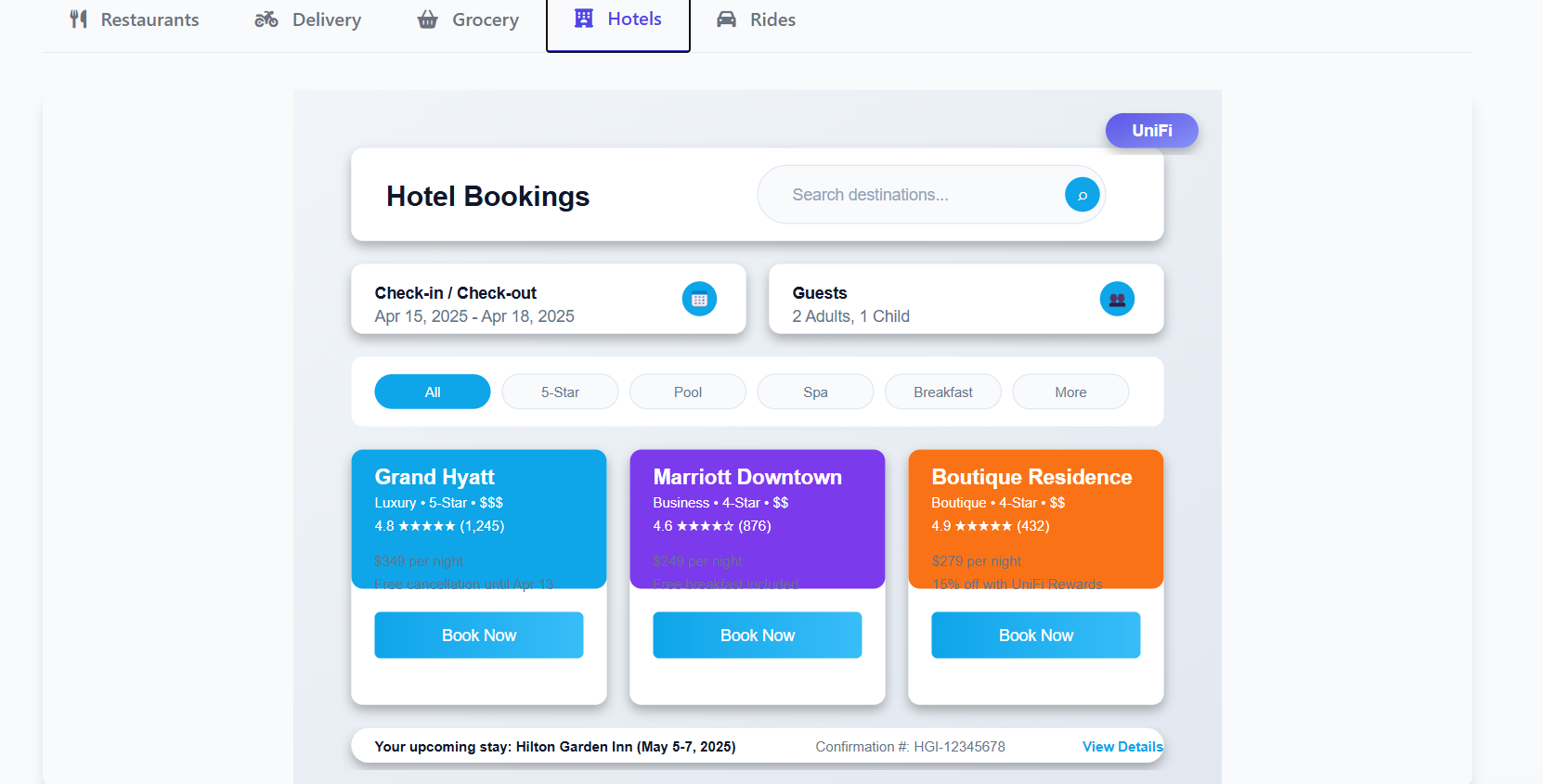Go to the Rides tab
This screenshot has width=1543, height=784.
(x=757, y=20)
